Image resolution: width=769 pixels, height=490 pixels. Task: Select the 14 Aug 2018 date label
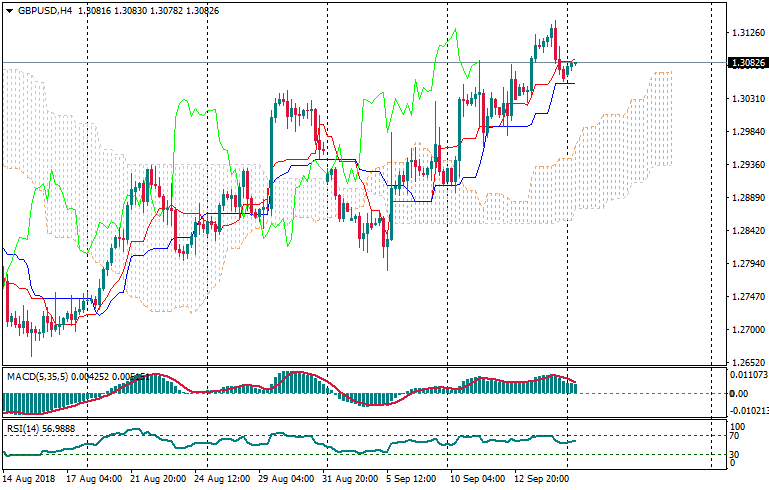(29, 479)
